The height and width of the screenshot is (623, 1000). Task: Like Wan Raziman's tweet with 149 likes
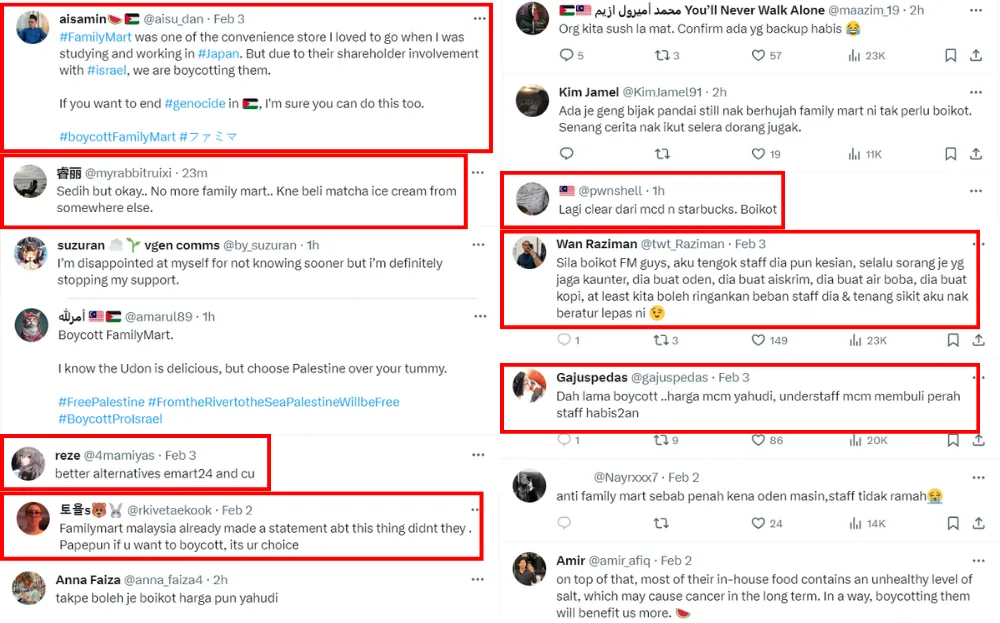click(756, 340)
